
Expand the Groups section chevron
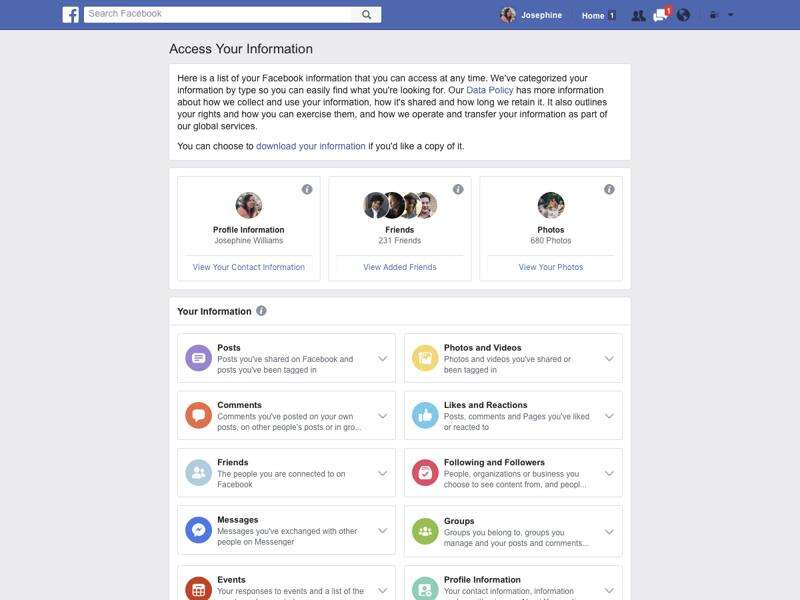coord(609,532)
